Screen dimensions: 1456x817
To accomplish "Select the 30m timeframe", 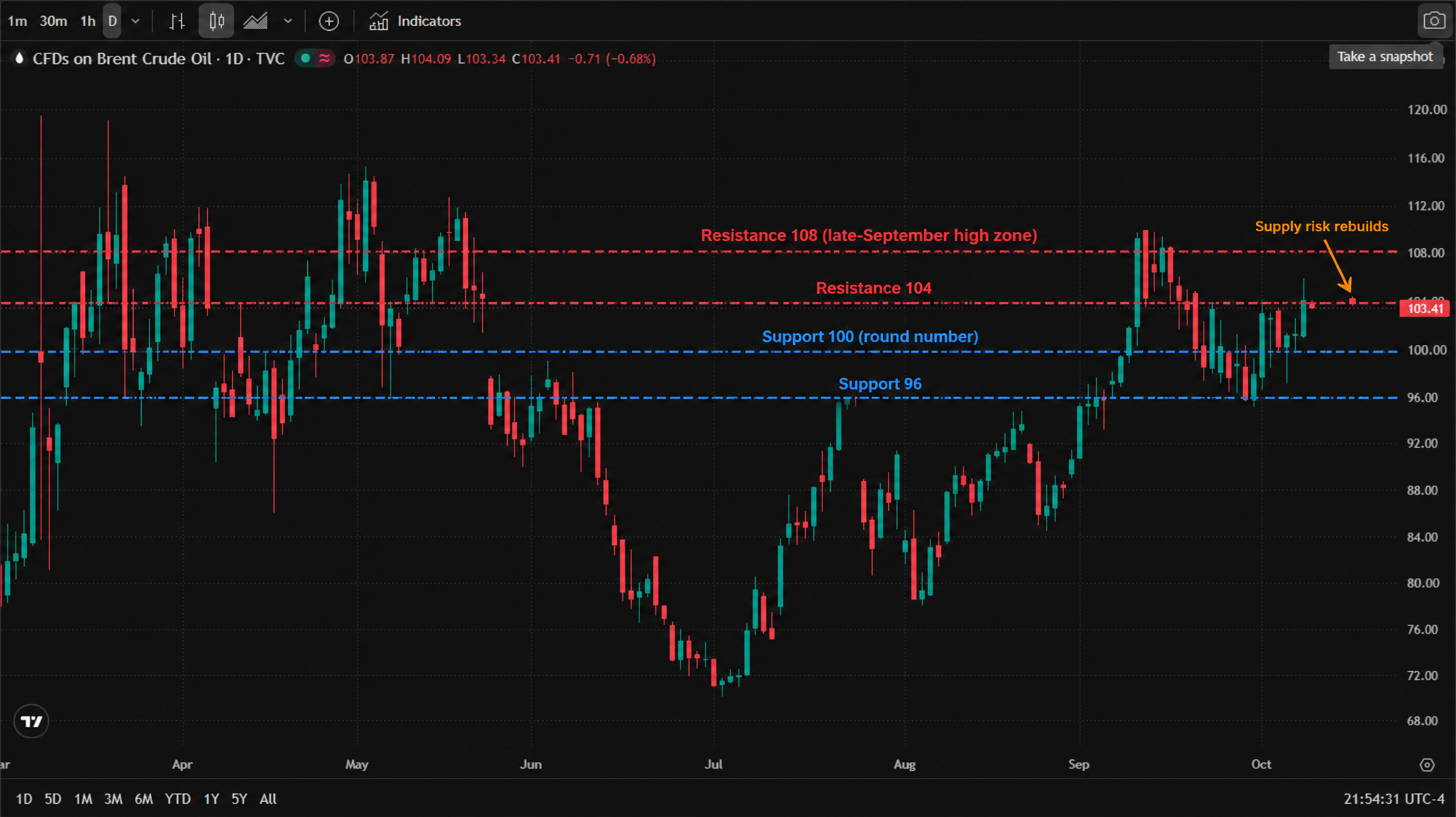I will [53, 21].
